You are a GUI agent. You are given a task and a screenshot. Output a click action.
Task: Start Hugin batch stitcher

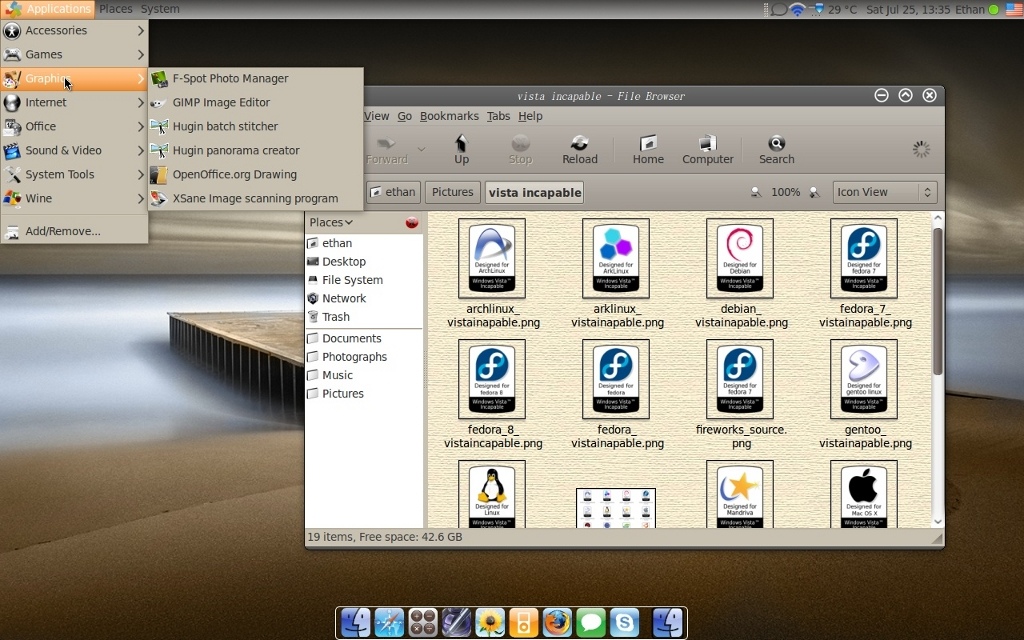pos(255,127)
